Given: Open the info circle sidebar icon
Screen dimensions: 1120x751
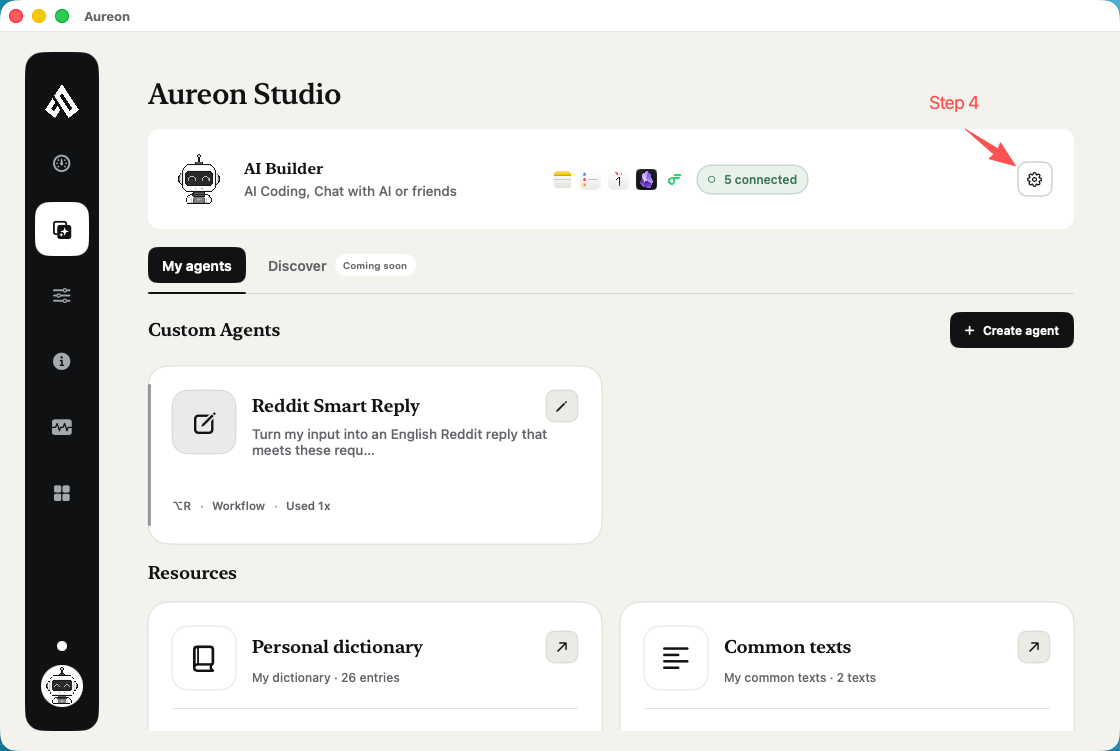Looking at the screenshot, I should click(62, 361).
